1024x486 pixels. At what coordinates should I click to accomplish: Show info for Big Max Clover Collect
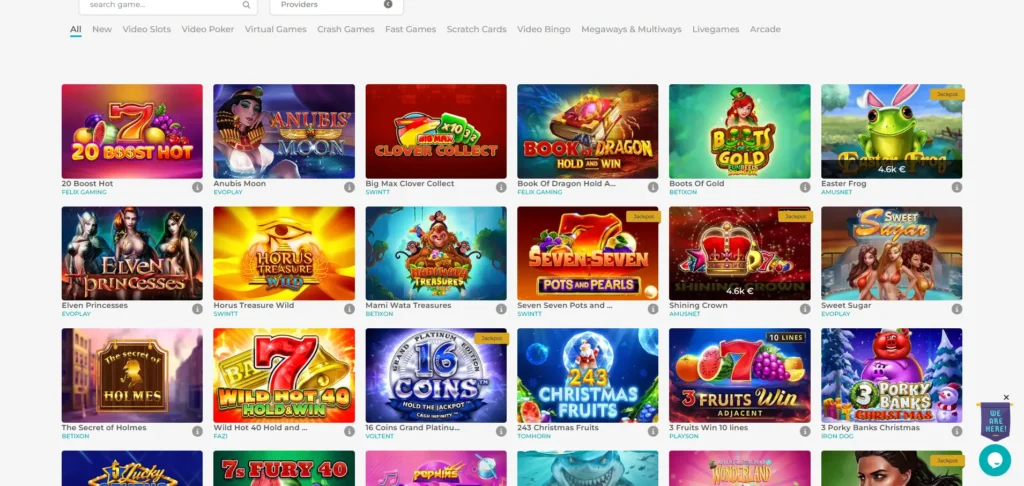click(501, 187)
